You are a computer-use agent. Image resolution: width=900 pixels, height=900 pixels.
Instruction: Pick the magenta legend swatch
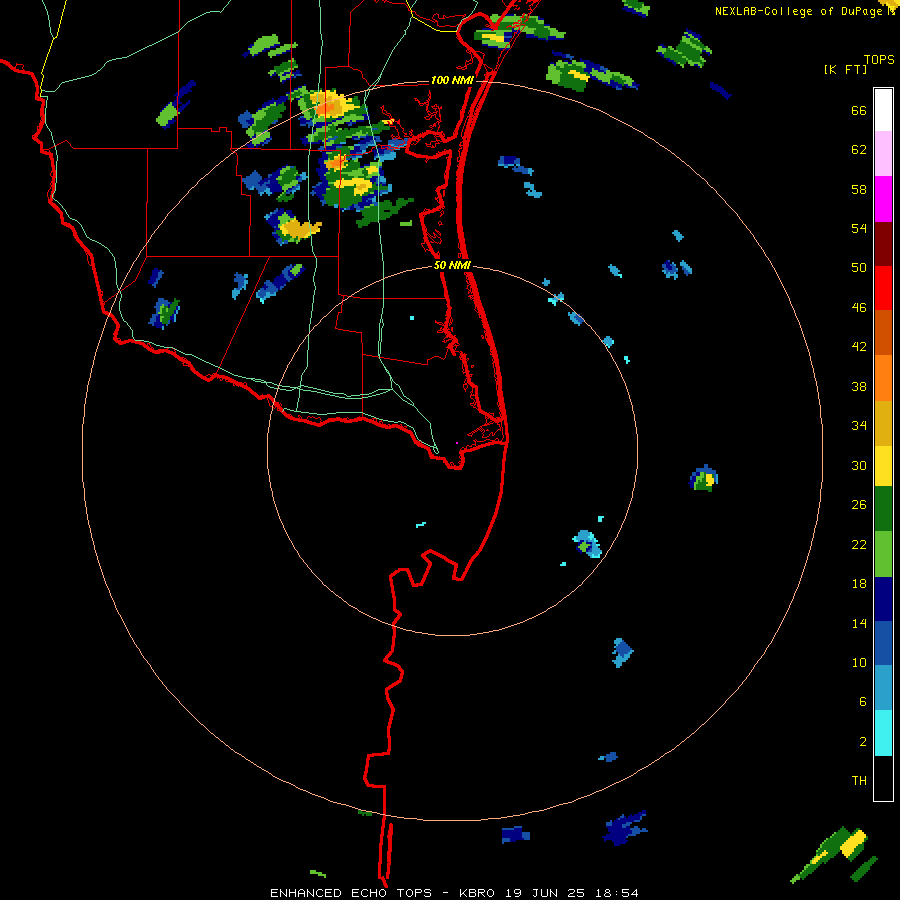point(883,199)
